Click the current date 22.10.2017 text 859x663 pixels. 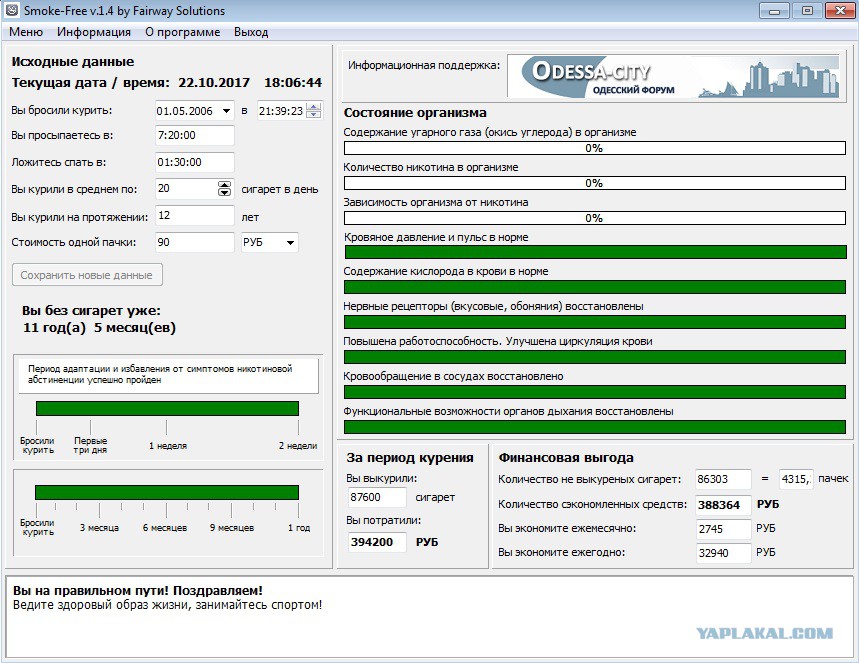(214, 83)
